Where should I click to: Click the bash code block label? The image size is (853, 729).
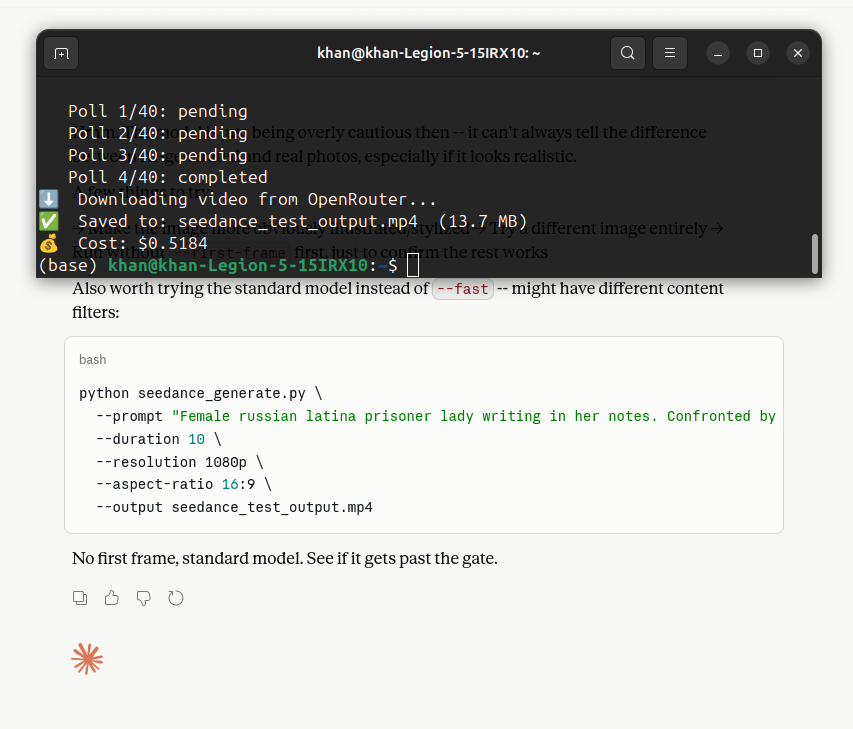pyautogui.click(x=92, y=360)
